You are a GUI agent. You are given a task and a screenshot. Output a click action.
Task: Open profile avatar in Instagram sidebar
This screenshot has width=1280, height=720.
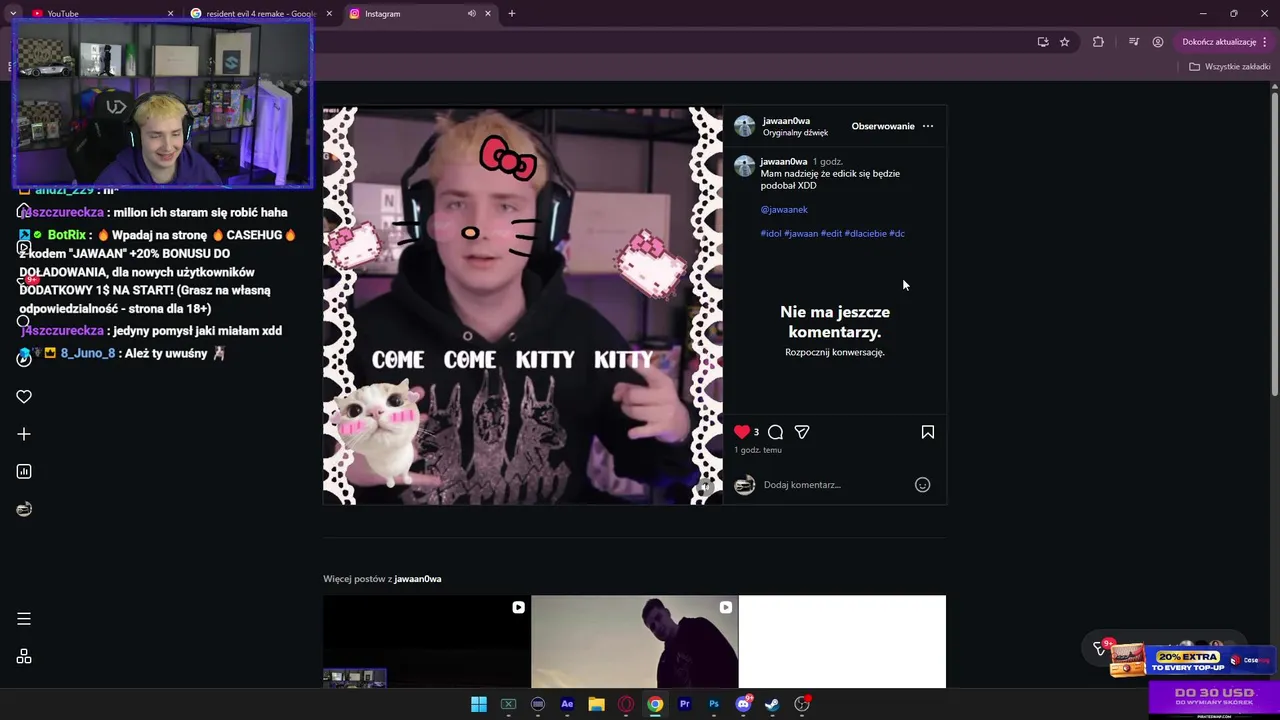click(24, 509)
